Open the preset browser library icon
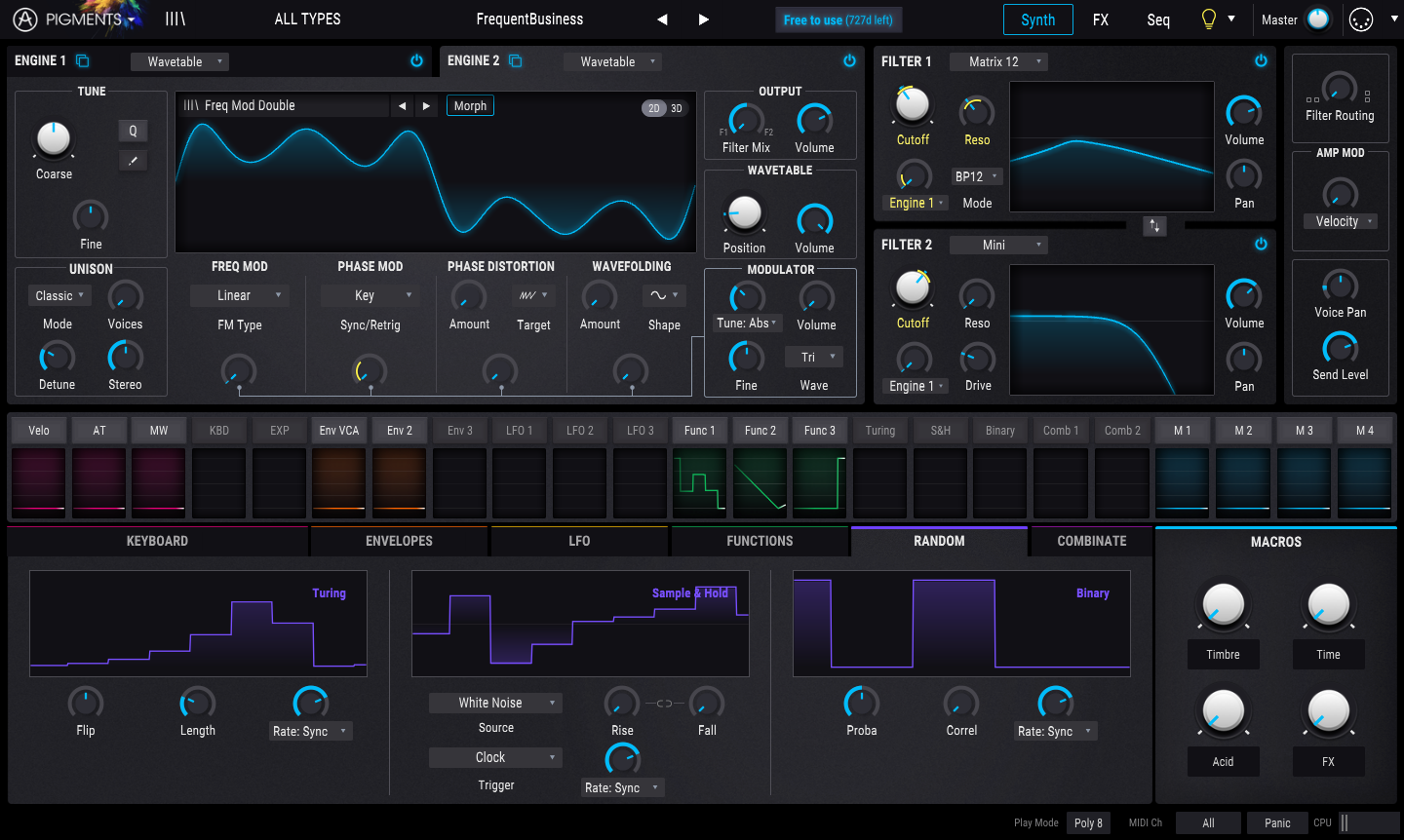This screenshot has height=840, width=1404. (175, 19)
